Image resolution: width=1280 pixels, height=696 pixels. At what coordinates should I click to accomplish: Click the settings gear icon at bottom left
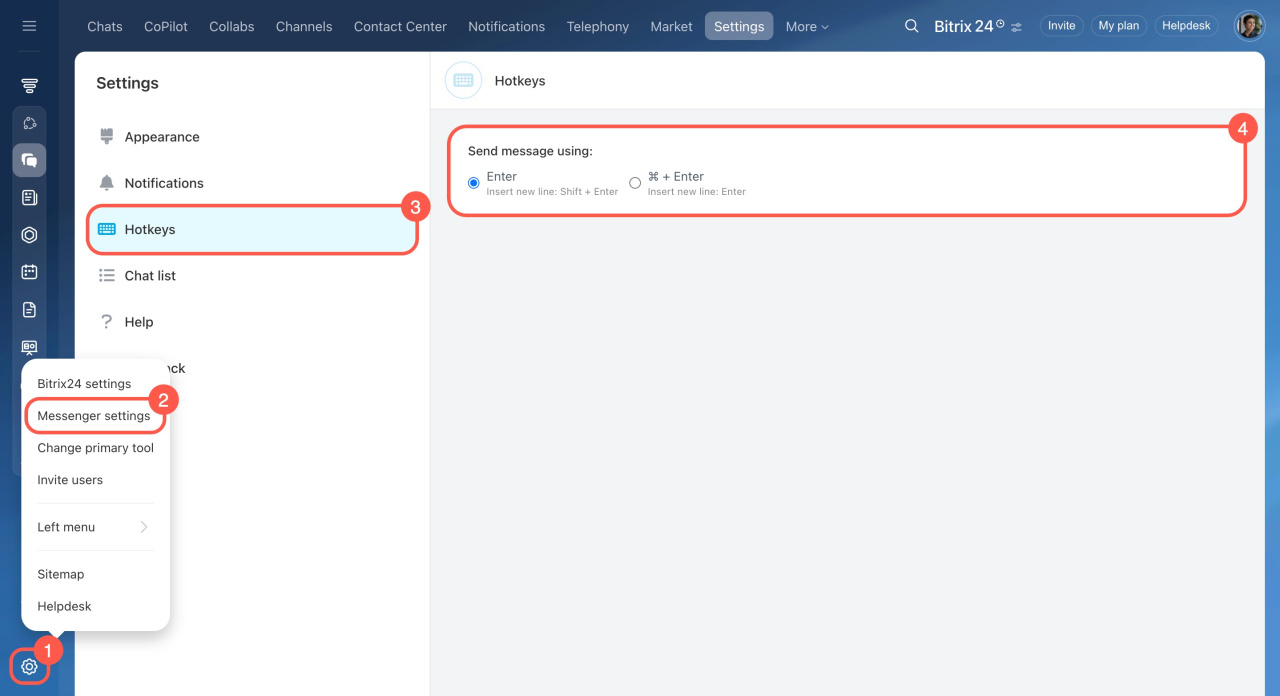tap(29, 667)
